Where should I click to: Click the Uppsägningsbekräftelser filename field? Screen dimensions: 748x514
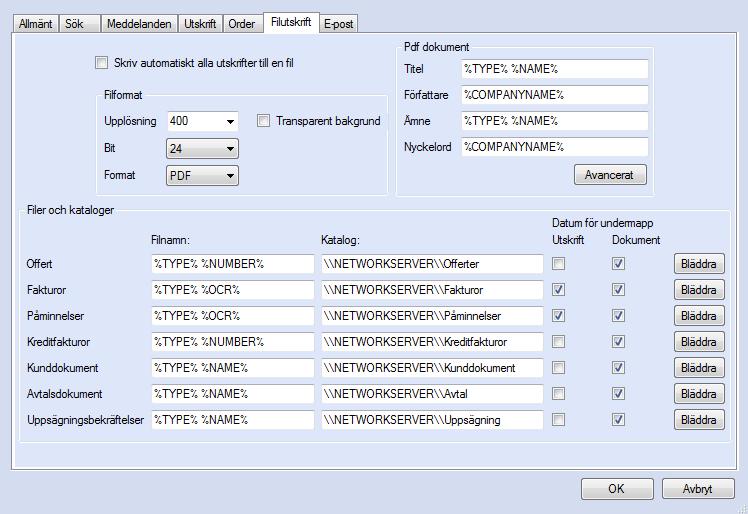pos(233,420)
